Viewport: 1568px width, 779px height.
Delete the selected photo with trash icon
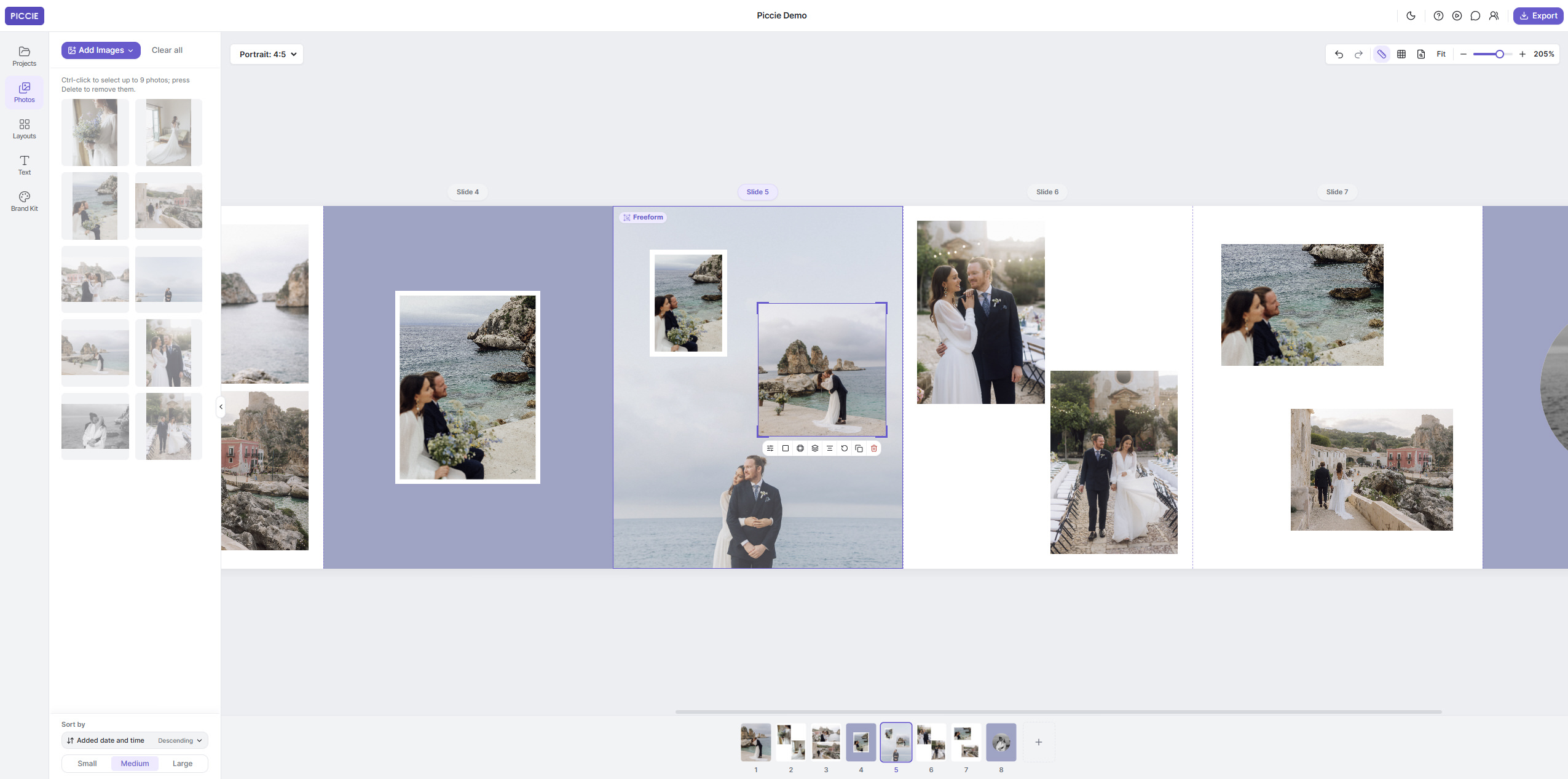pos(874,448)
